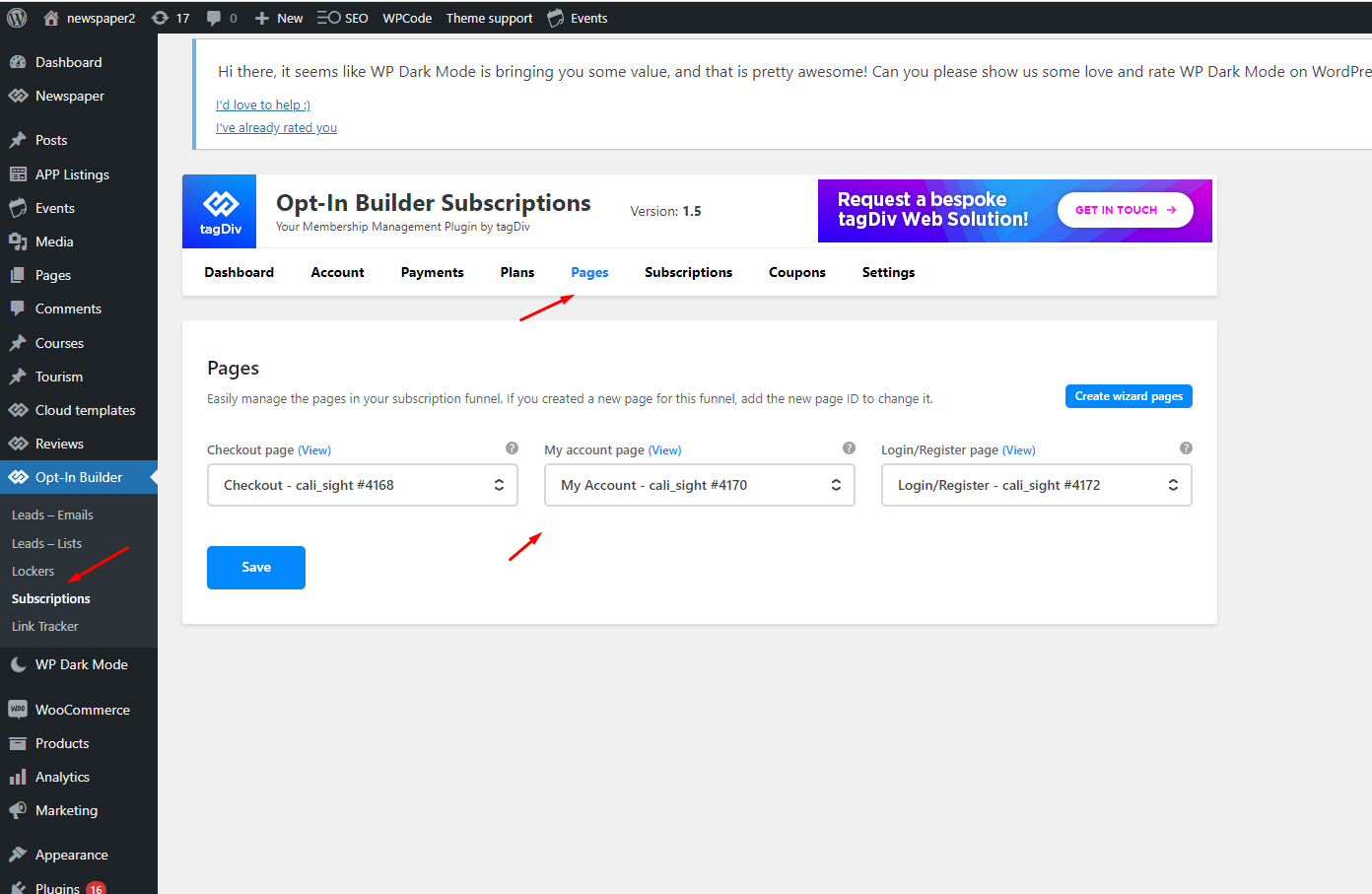Click the Courses pin icon in sidebar
1372x894 pixels.
click(x=18, y=343)
